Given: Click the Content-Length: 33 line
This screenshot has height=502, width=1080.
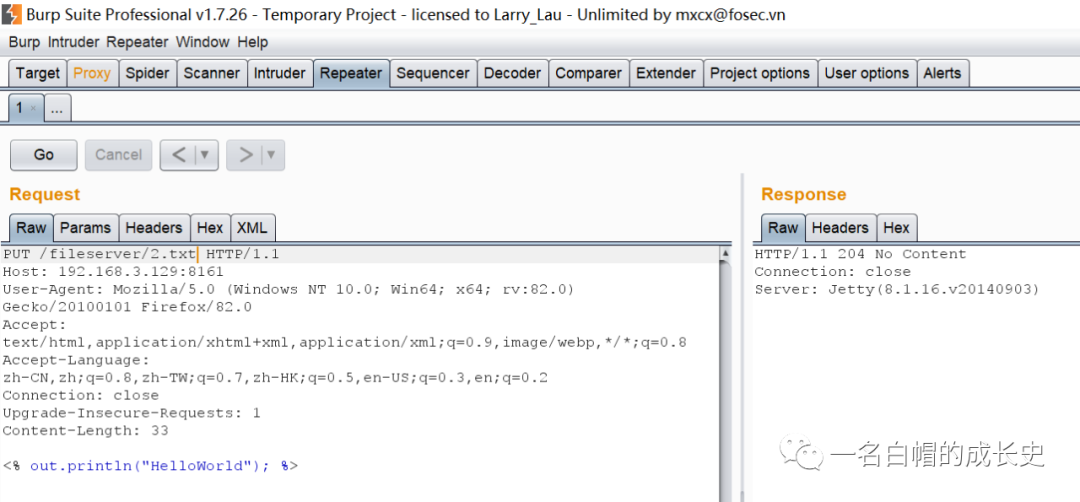Looking at the screenshot, I should 85,431.
